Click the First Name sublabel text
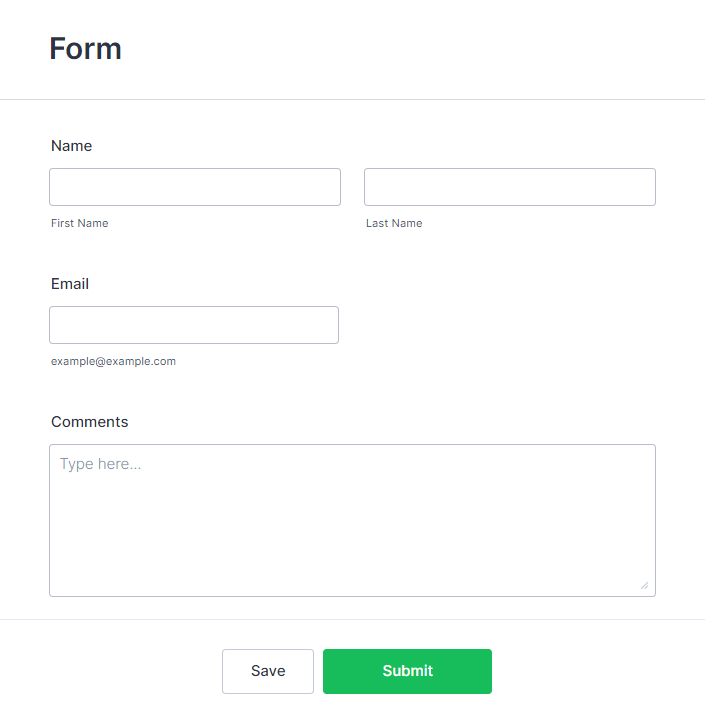 pos(80,223)
